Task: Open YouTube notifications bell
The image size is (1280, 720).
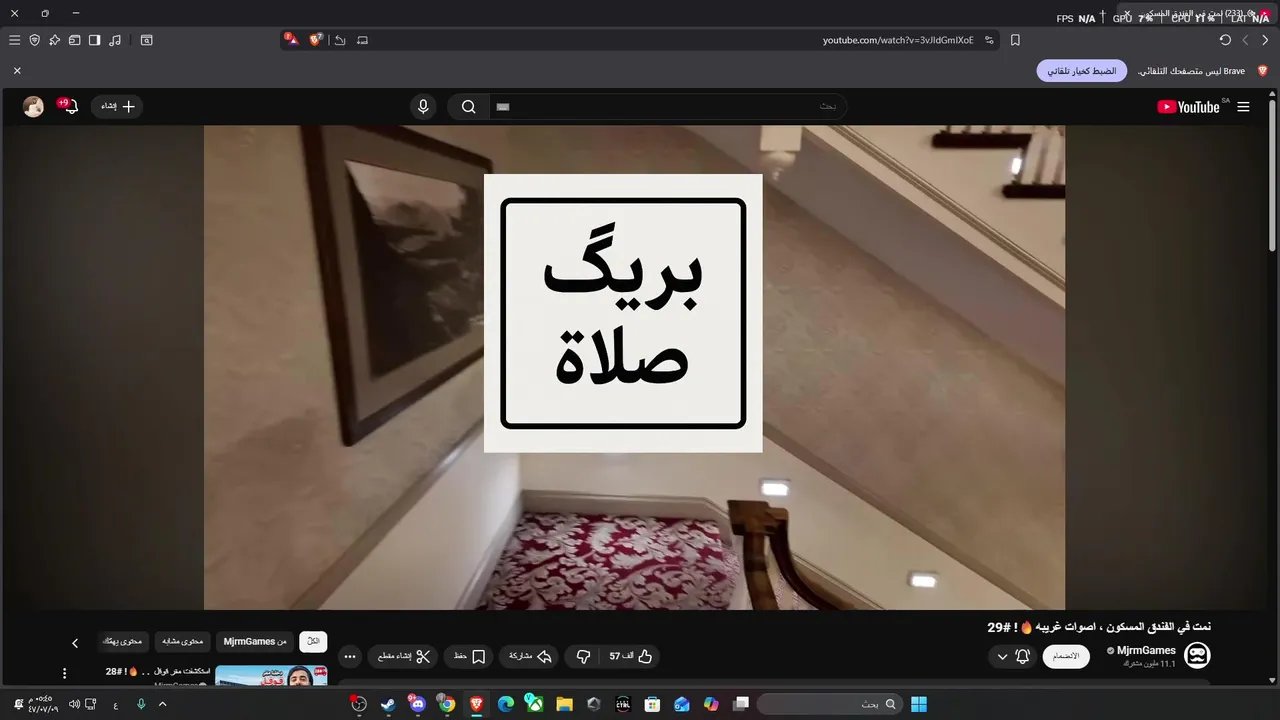Action: [70, 106]
